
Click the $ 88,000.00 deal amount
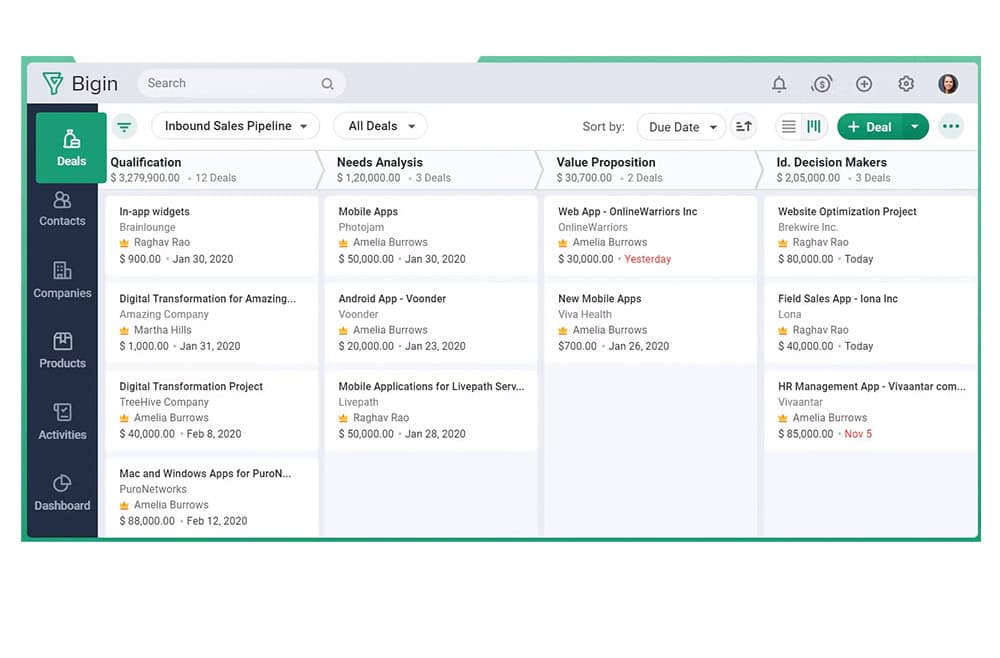147,521
